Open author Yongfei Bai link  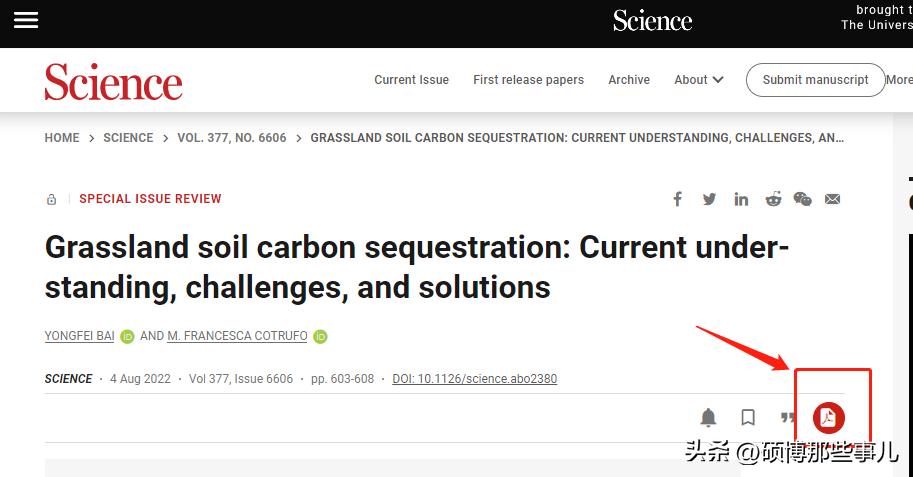[79, 336]
